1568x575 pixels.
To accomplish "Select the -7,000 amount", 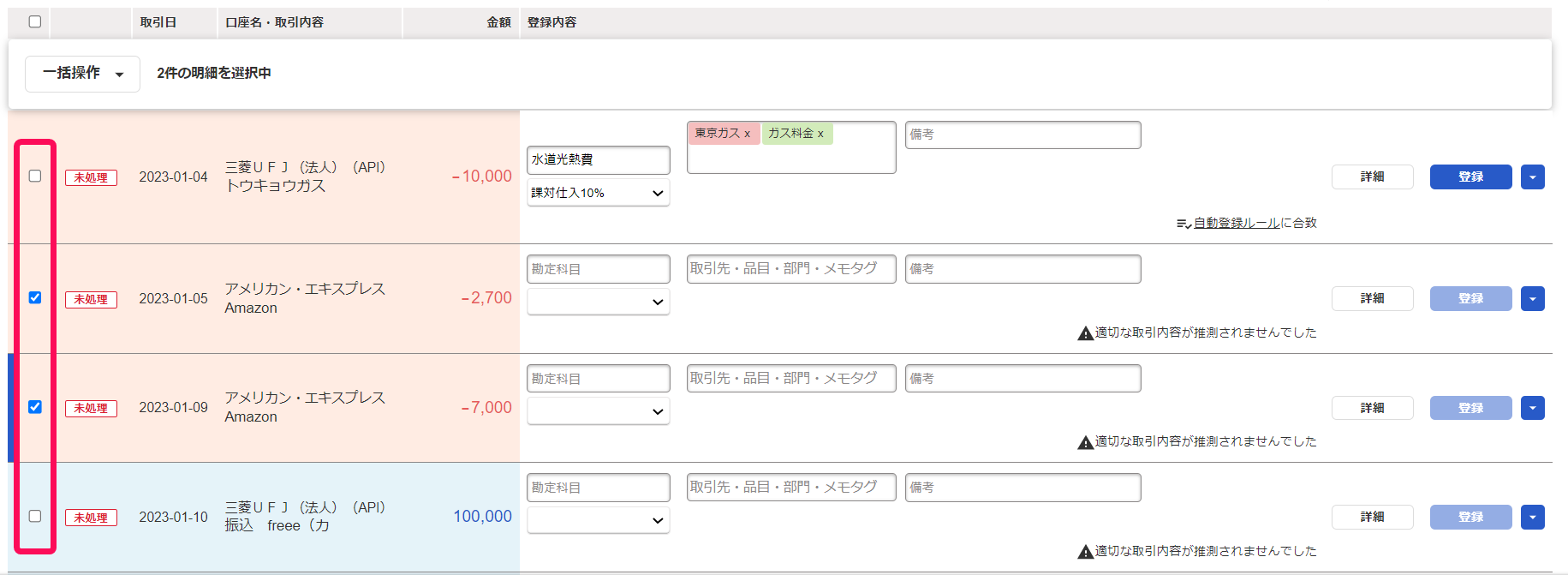I will pyautogui.click(x=486, y=408).
